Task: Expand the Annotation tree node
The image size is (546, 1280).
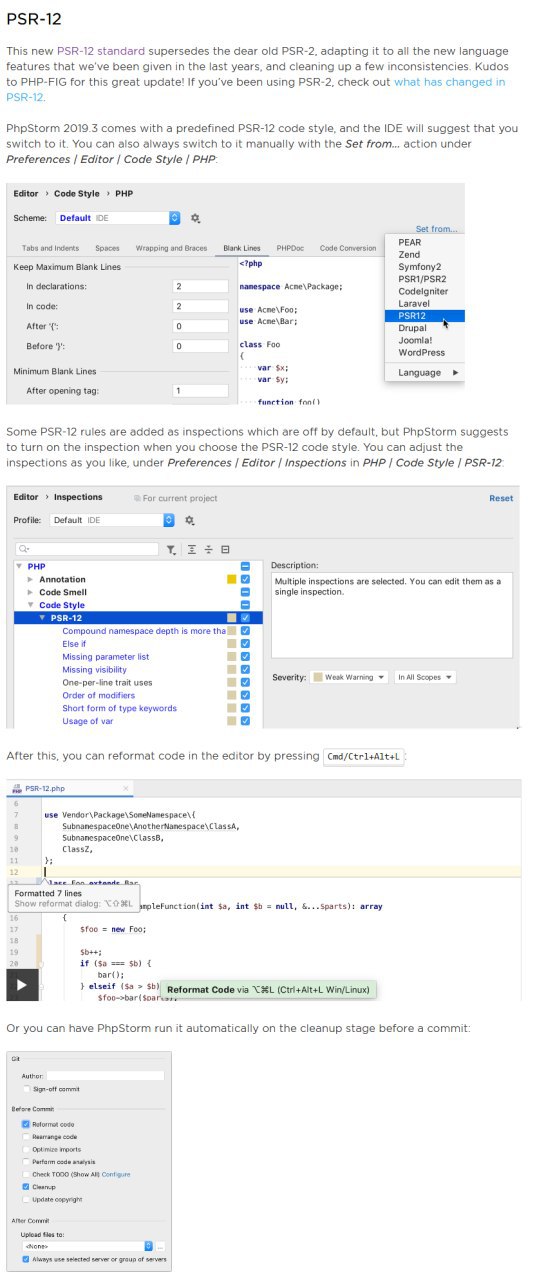Action: 30,580
